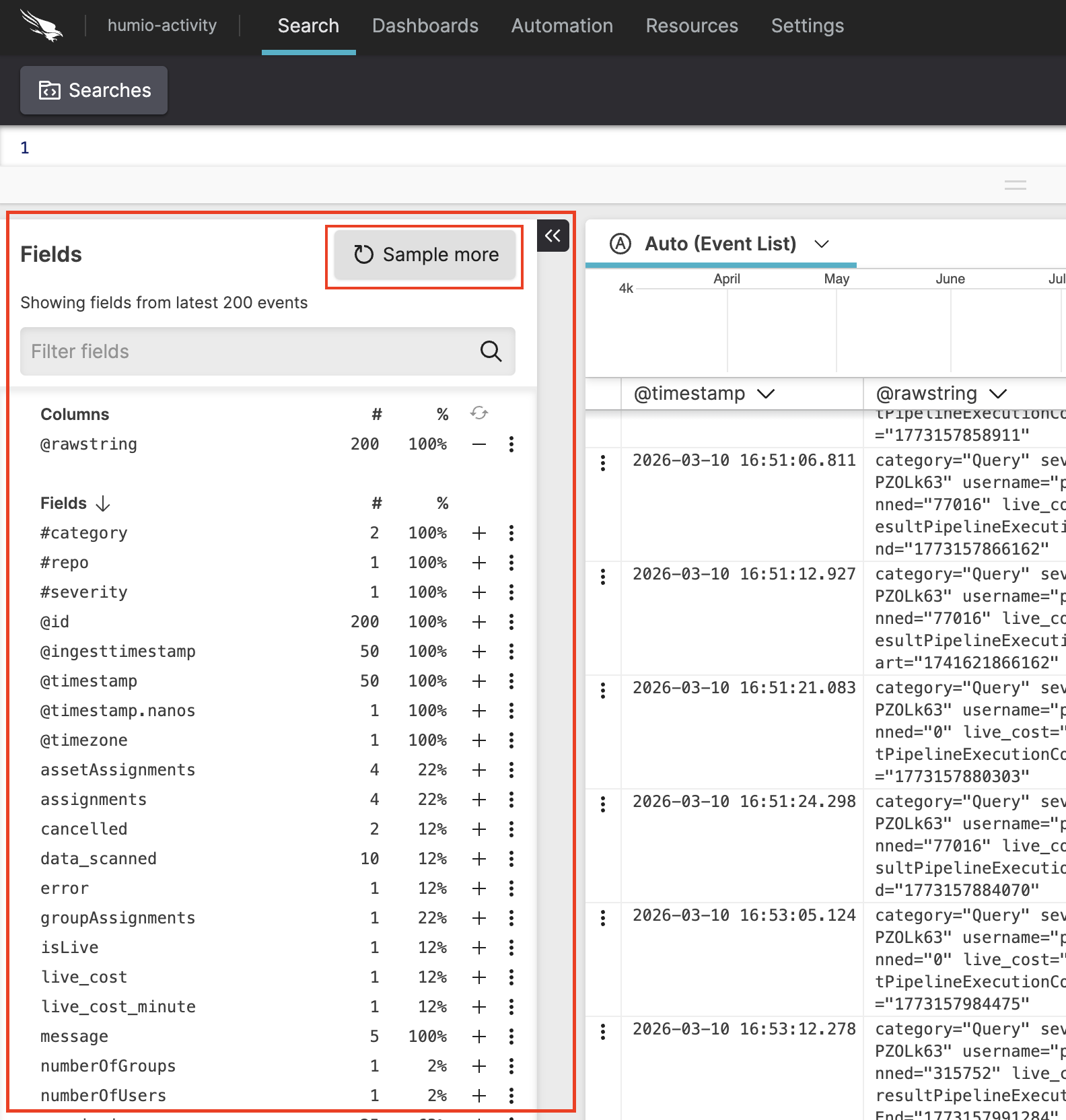The width and height of the screenshot is (1066, 1120).
Task: Open three-dot menu for error field
Action: pos(511,888)
